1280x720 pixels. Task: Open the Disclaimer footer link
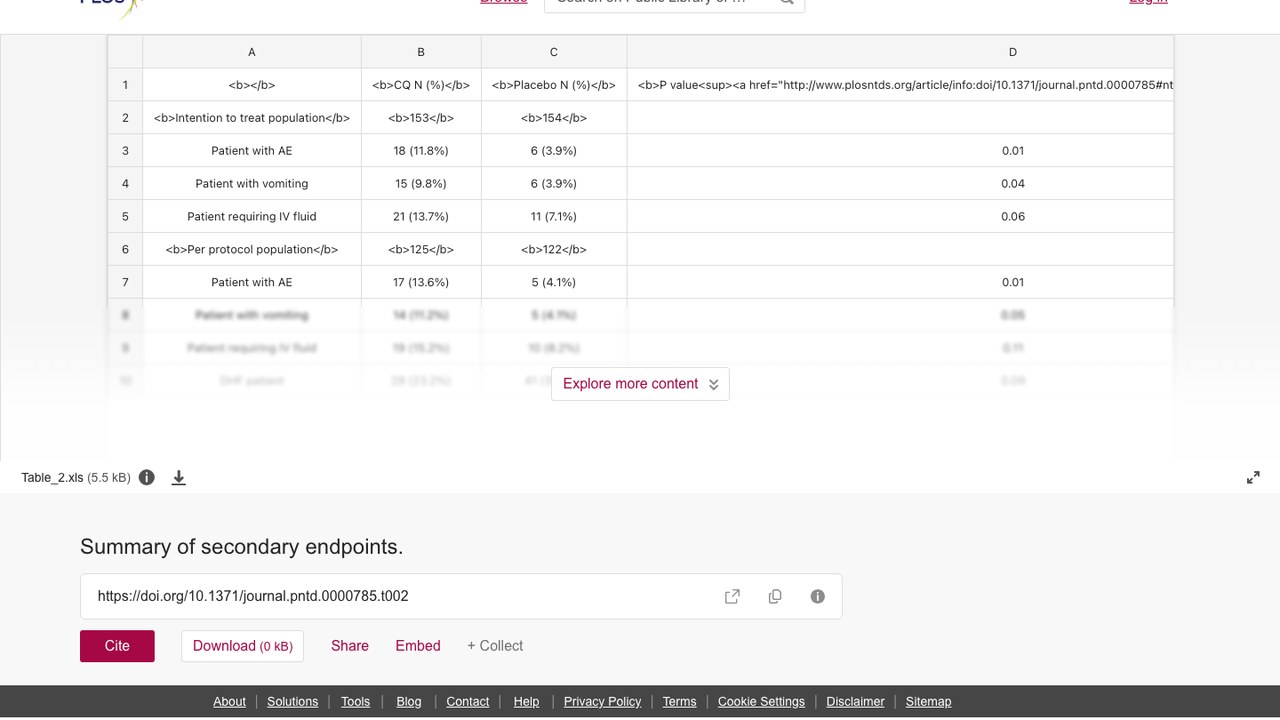click(855, 702)
